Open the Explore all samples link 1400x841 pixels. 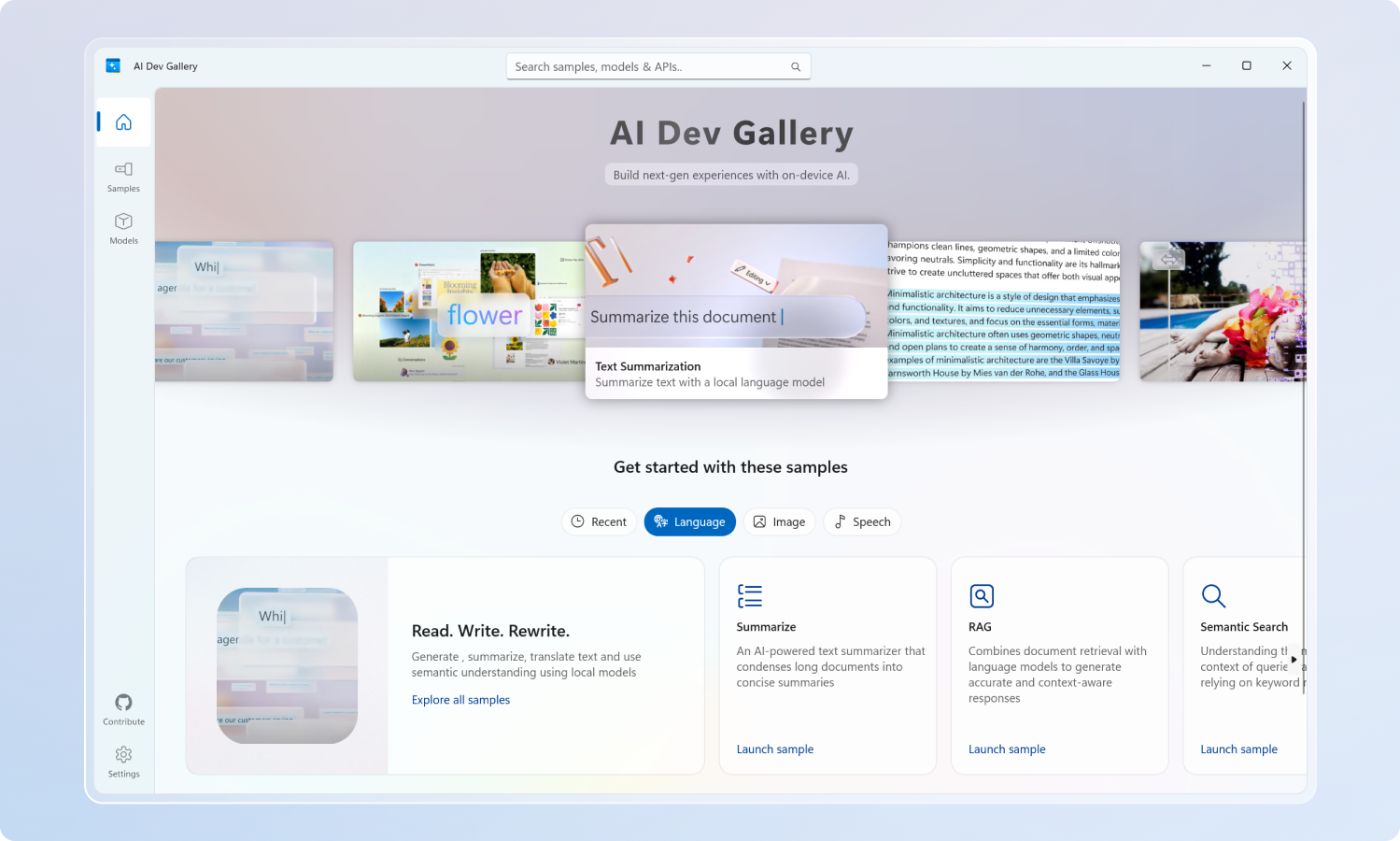pos(460,699)
